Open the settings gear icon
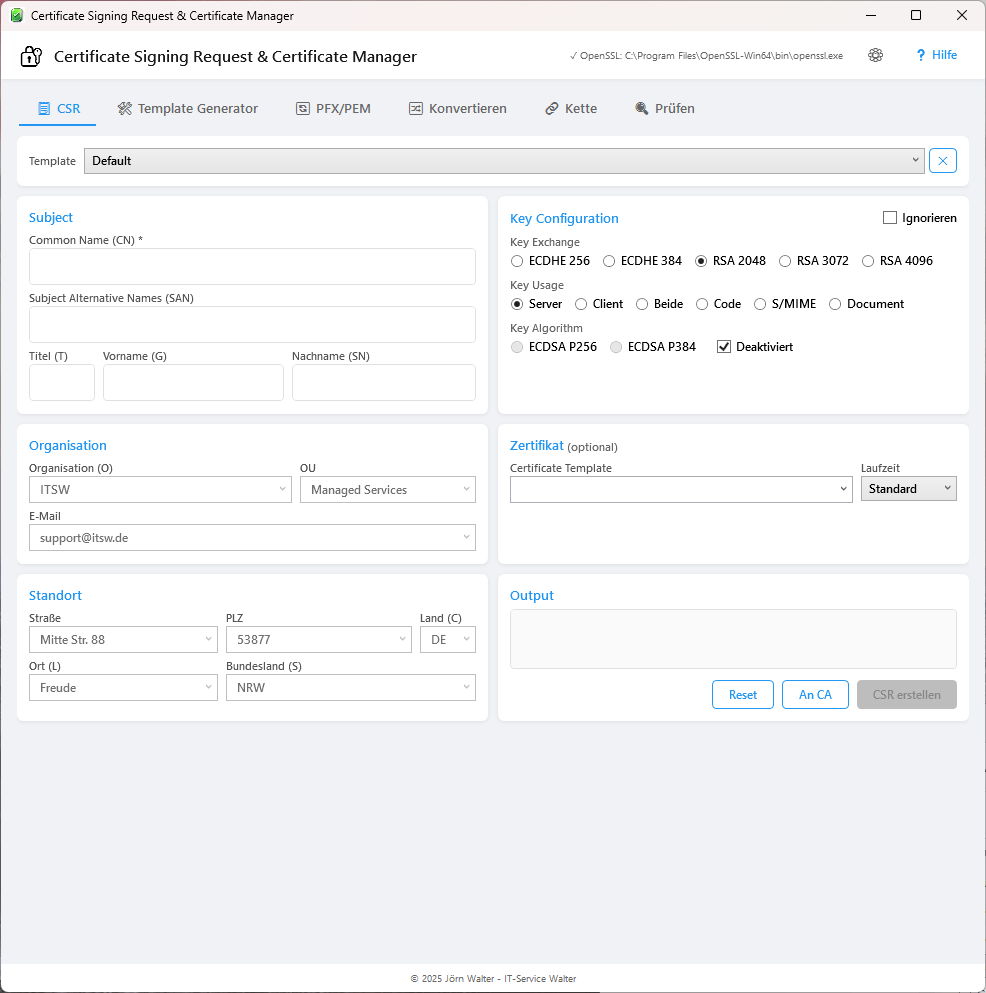 [x=875, y=55]
